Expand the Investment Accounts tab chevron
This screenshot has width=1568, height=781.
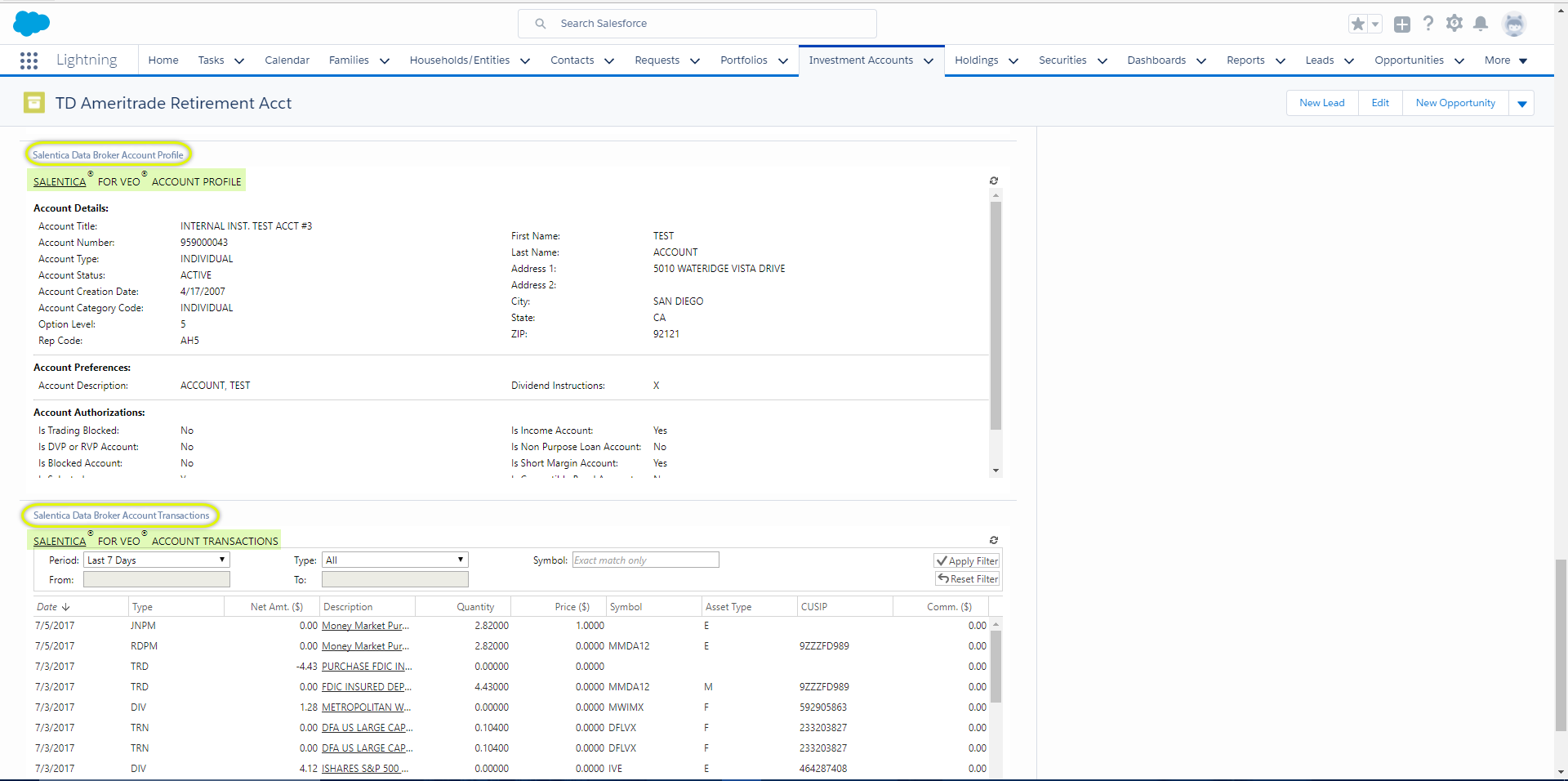point(929,61)
